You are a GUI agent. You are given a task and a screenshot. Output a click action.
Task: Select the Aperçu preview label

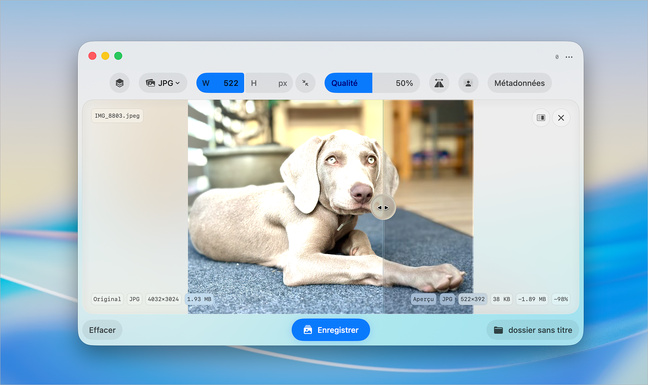424,299
